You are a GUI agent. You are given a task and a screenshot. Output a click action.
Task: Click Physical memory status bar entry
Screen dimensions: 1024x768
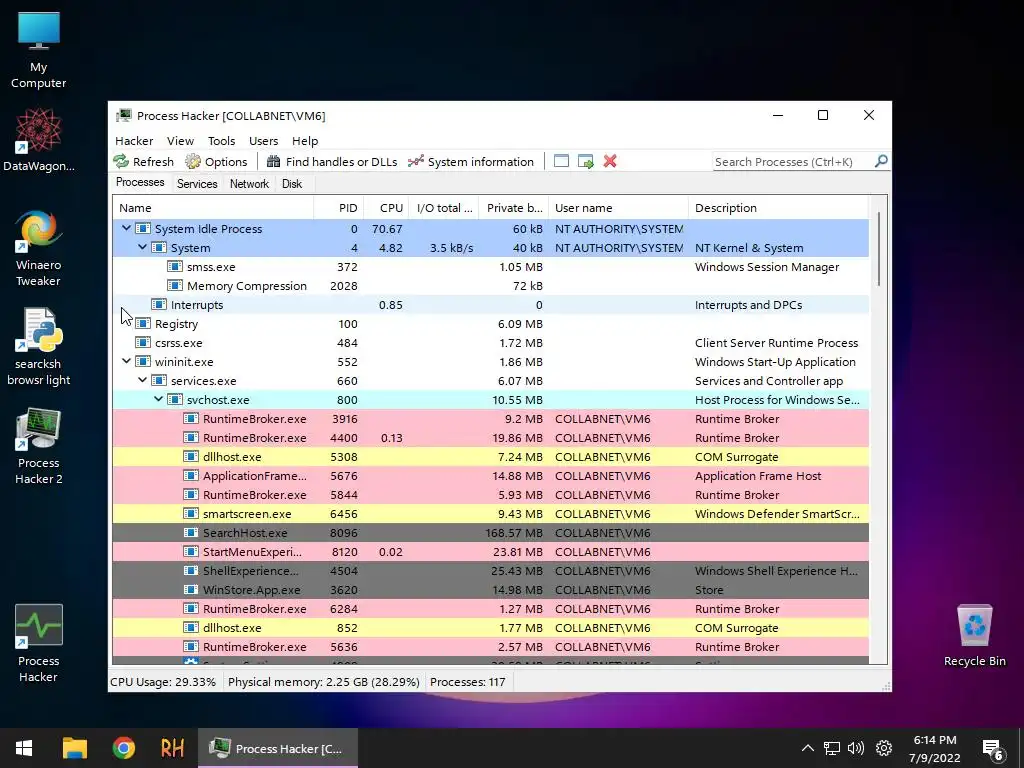click(323, 682)
